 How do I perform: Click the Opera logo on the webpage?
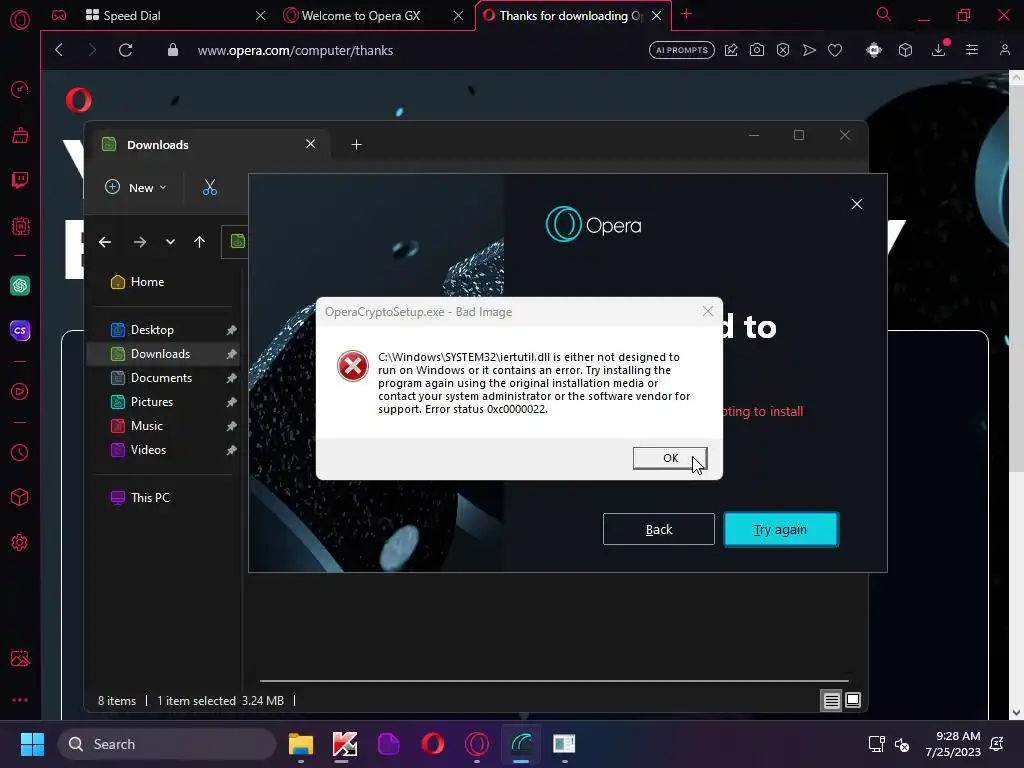coord(79,101)
